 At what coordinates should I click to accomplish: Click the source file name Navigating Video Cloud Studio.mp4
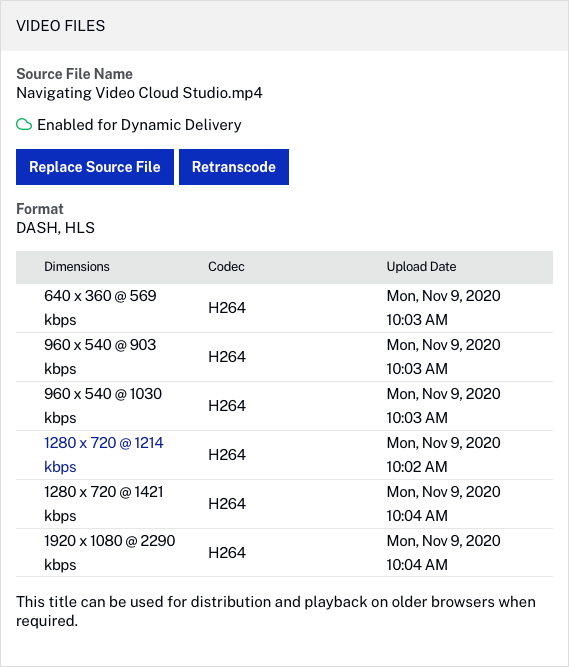pos(139,93)
